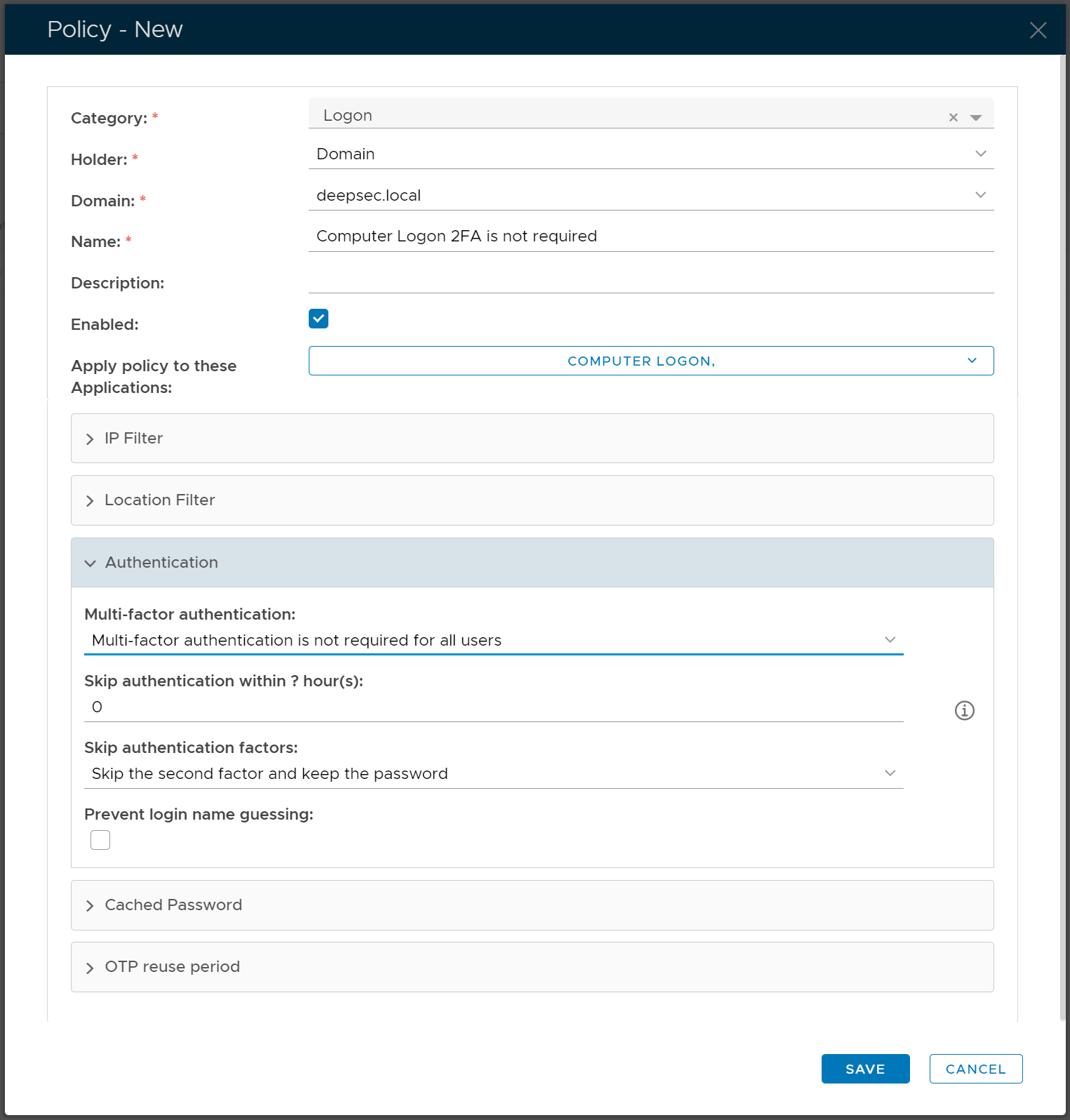This screenshot has width=1070, height=1120.
Task: Clear the Logon category with the x icon
Action: pyautogui.click(x=953, y=117)
